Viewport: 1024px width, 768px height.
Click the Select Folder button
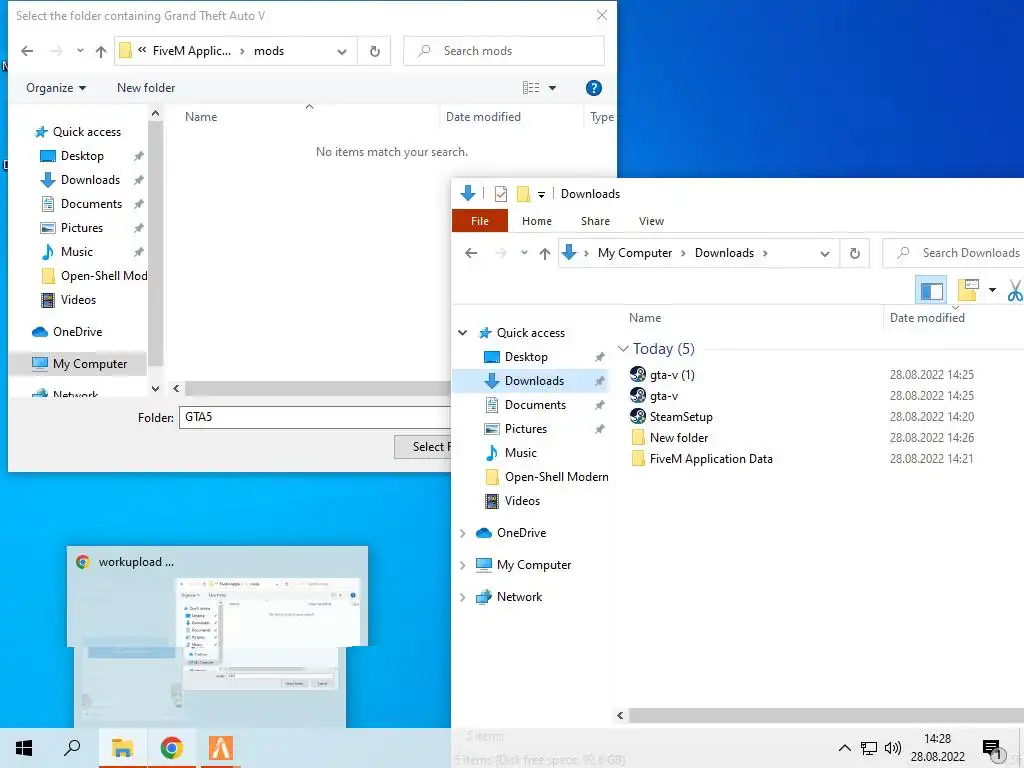click(423, 447)
